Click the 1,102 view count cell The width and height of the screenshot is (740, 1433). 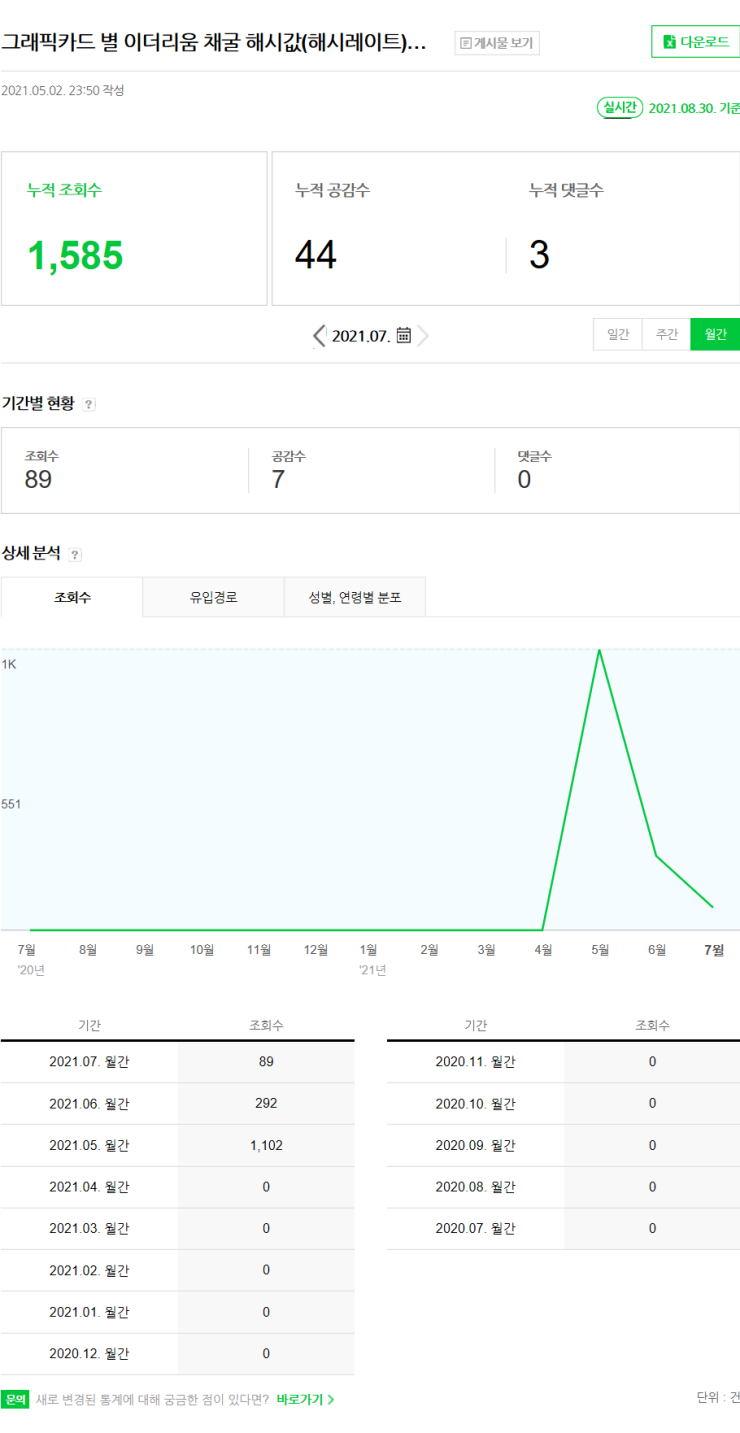point(266,1146)
